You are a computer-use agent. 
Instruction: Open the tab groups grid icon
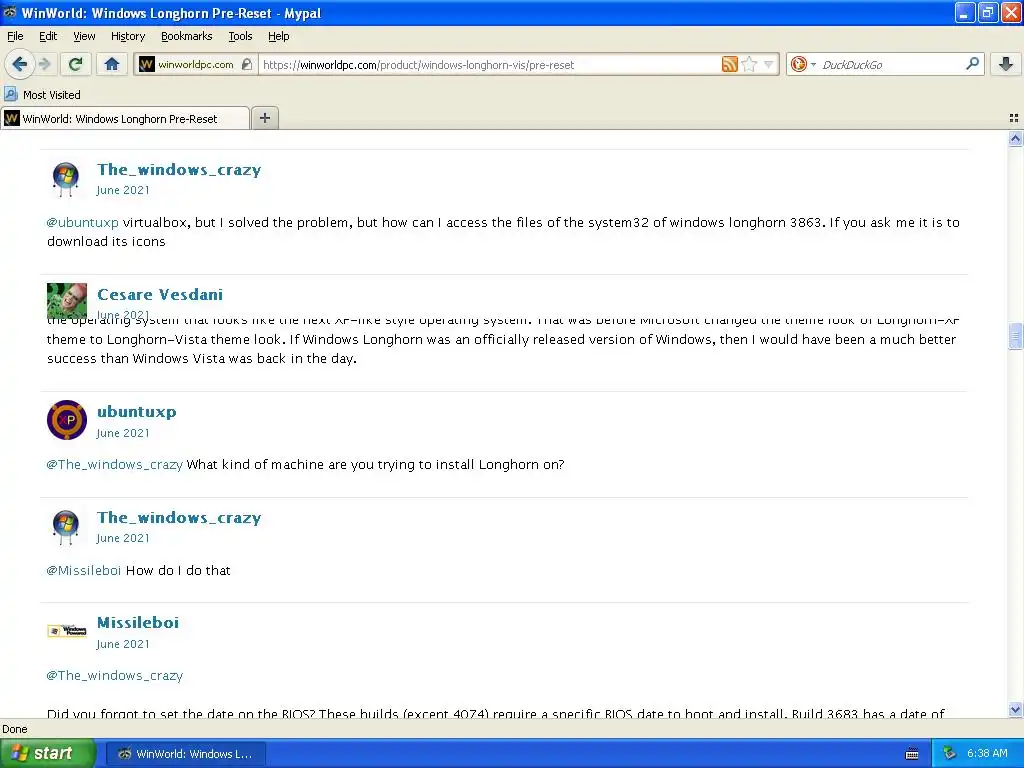click(1014, 118)
